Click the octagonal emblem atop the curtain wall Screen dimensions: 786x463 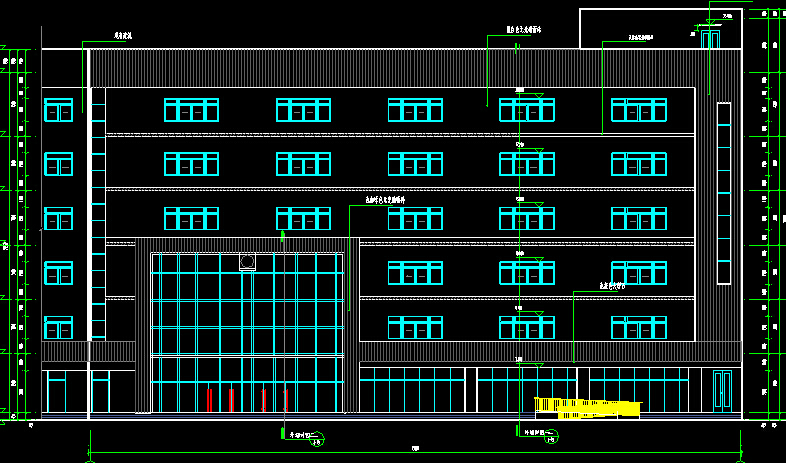[247, 262]
